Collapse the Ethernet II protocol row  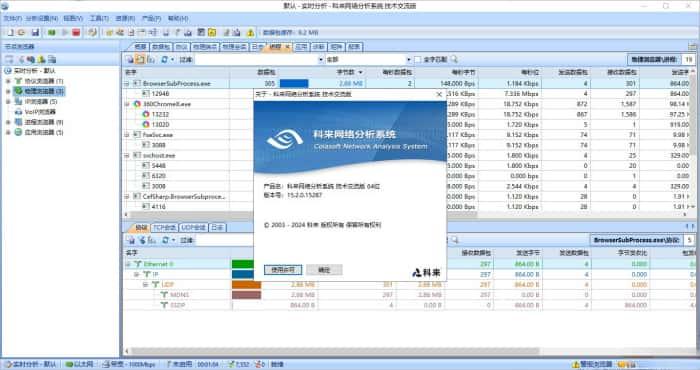[x=129, y=264]
